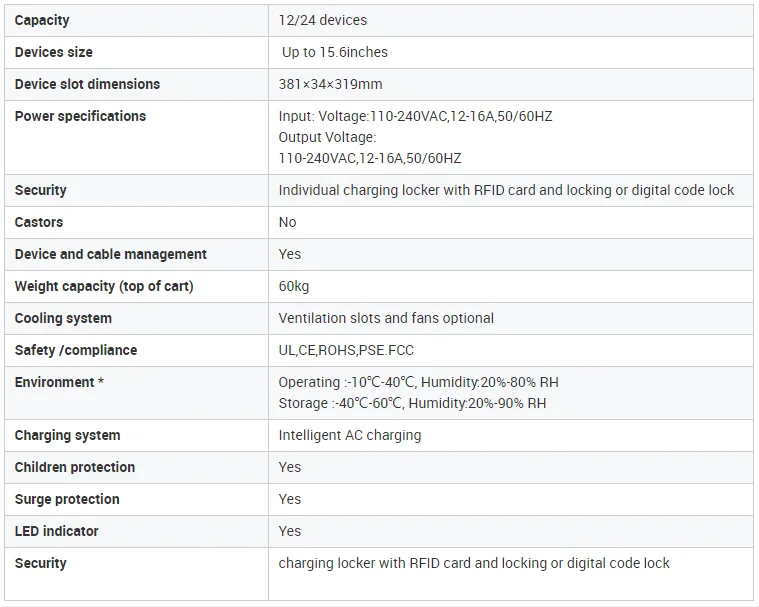Image resolution: width=759 pixels, height=607 pixels.
Task: Click the 381×34×319mm dimension value
Action: (330, 84)
